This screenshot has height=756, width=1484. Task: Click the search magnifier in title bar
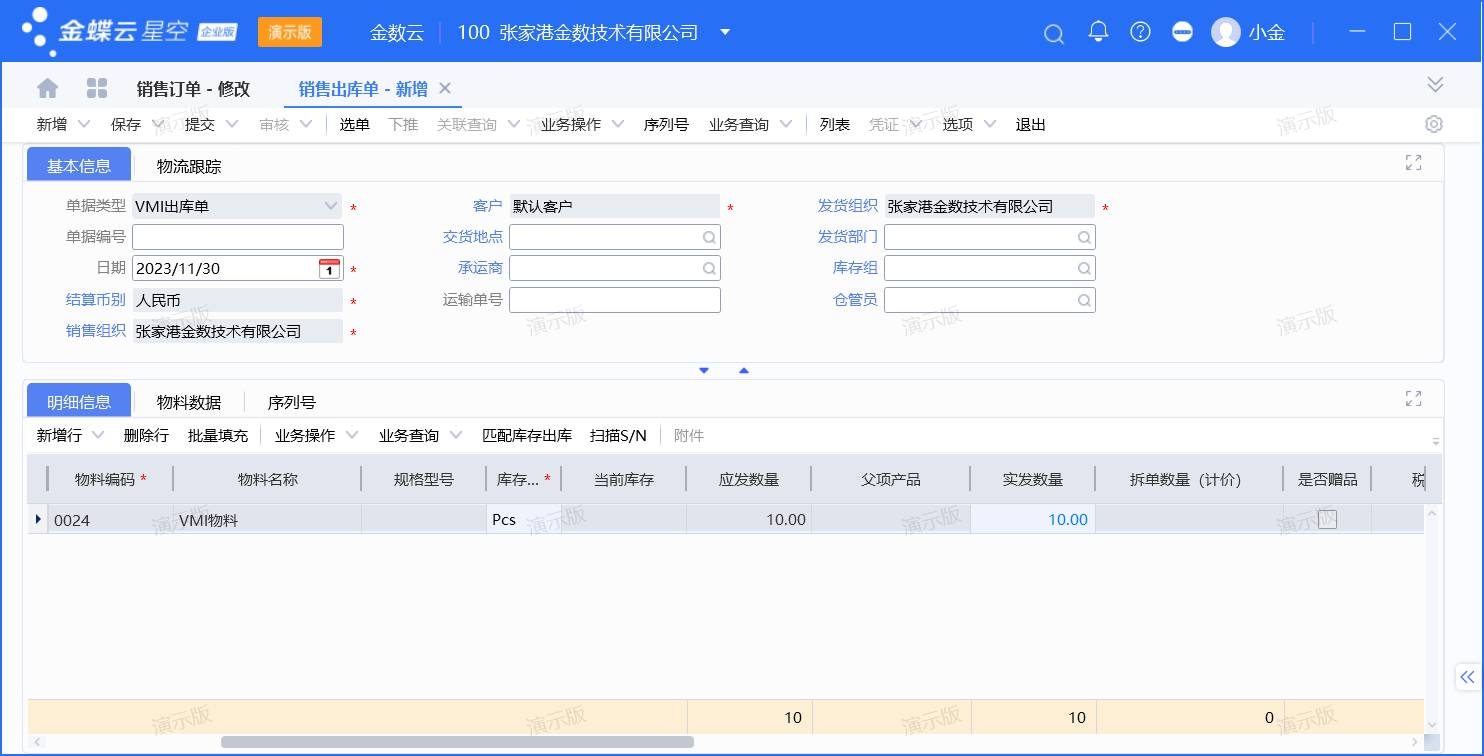click(x=1053, y=33)
